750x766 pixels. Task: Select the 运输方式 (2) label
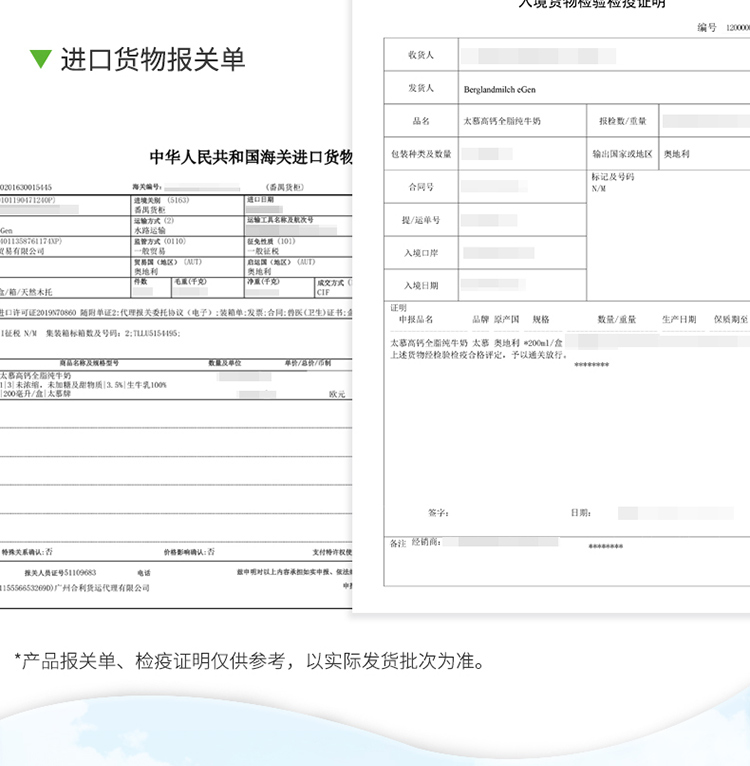(x=154, y=221)
